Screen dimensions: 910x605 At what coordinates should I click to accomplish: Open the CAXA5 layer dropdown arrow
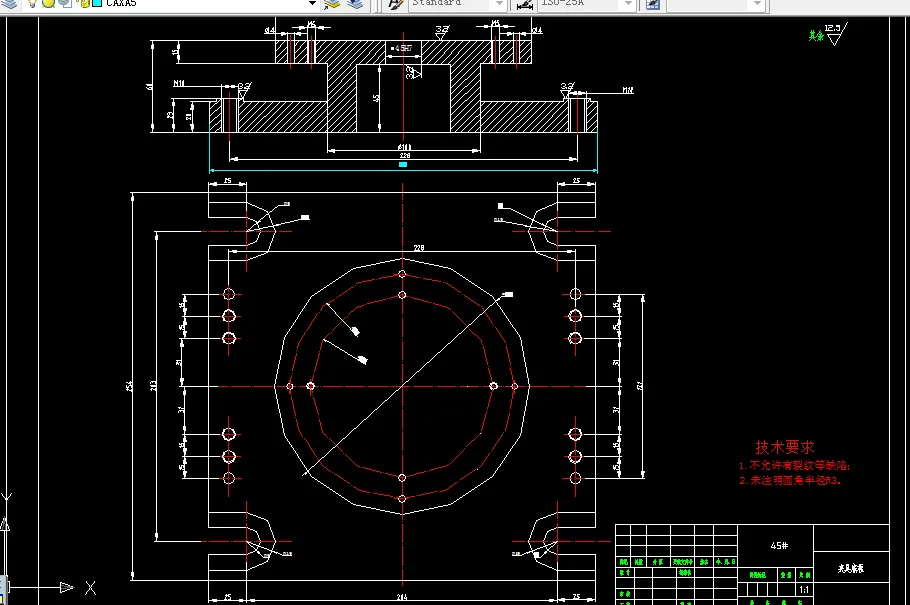tap(312, 3)
